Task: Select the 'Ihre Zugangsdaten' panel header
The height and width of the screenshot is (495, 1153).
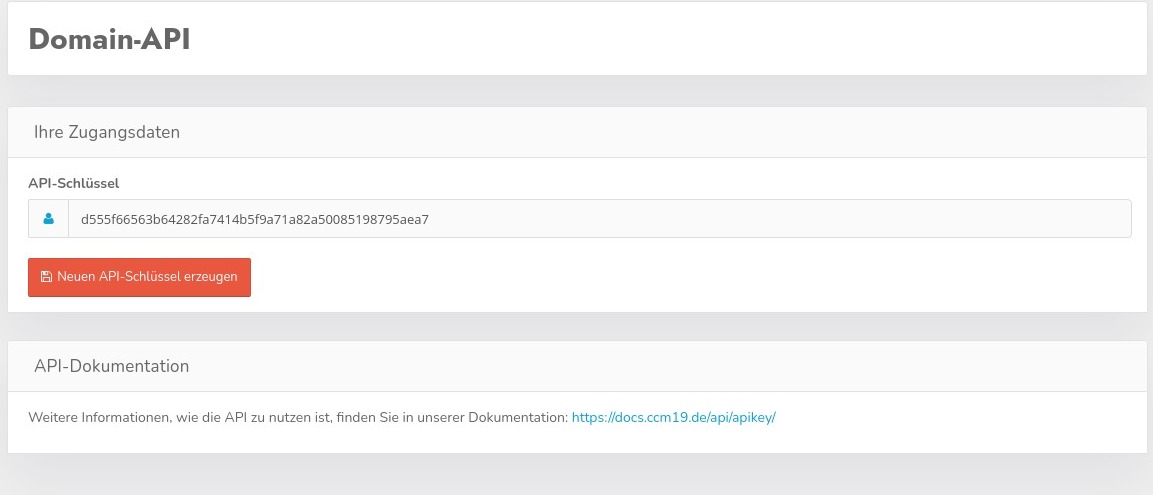Action: pyautogui.click(x=107, y=132)
